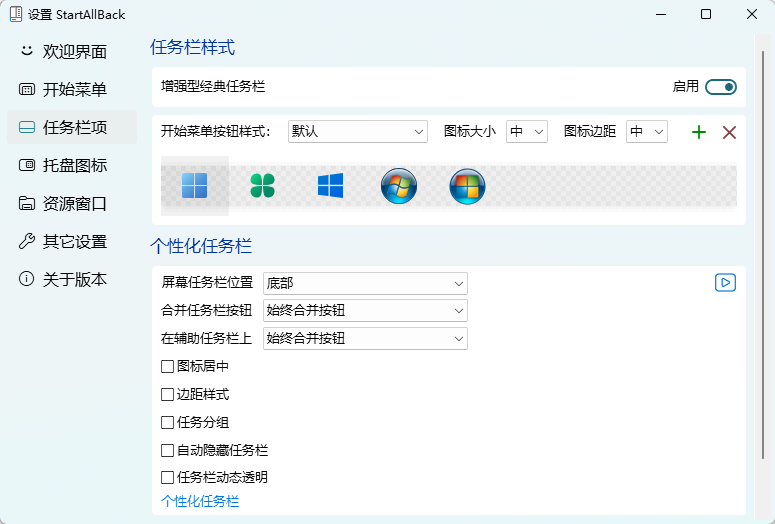Viewport: 775px width, 524px height.
Task: Go to the 其它设置 page
Action: click(x=72, y=242)
